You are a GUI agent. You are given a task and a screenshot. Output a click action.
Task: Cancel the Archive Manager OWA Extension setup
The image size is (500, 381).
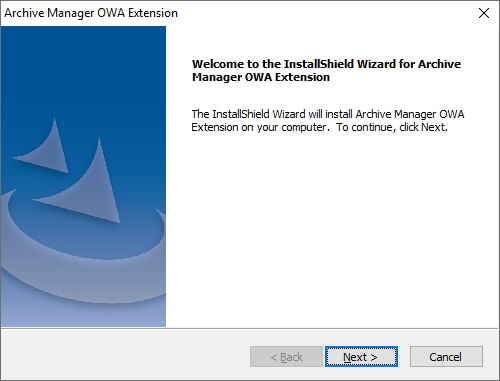446,357
